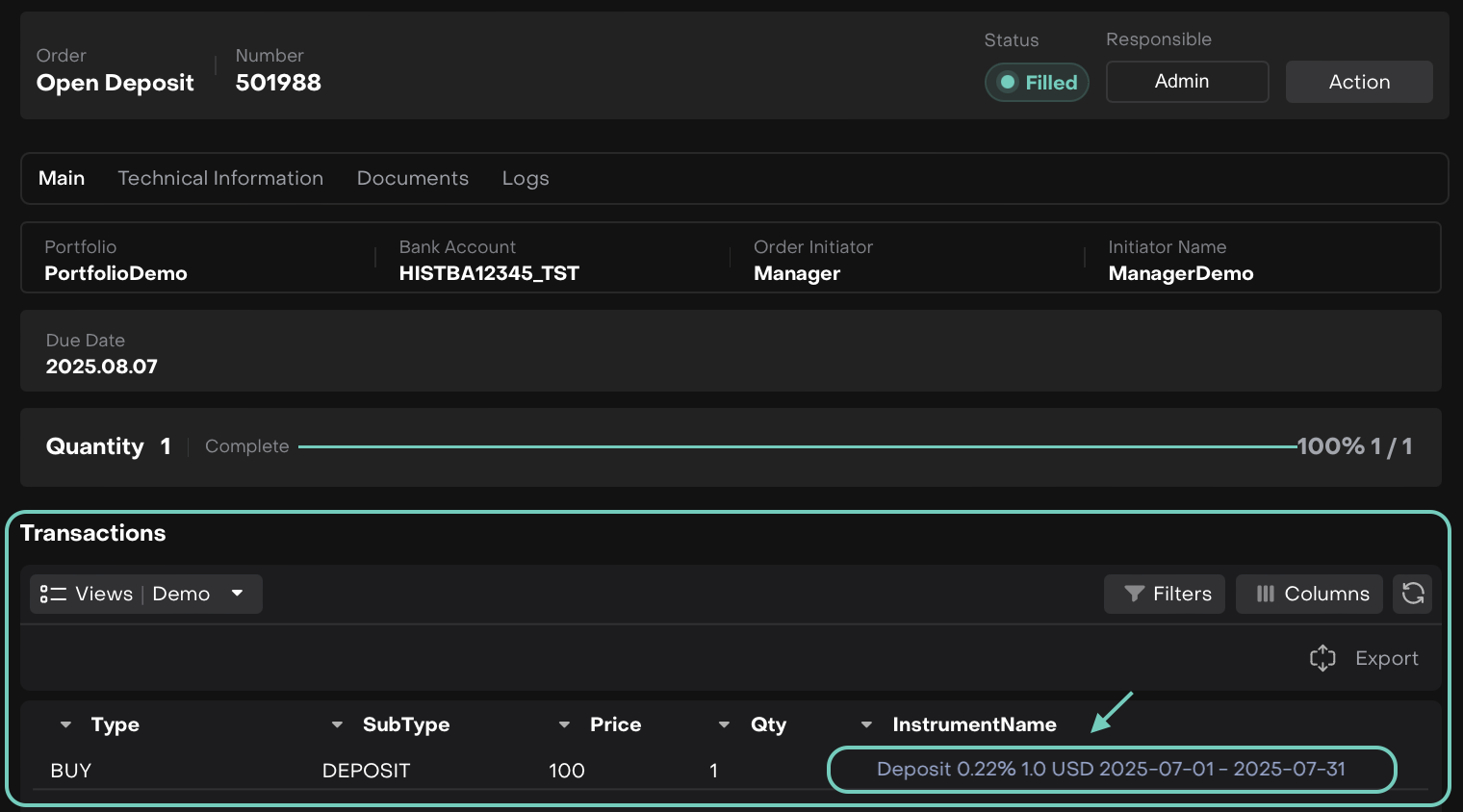1463x812 pixels.
Task: Click the Views list icon
Action: coord(52,594)
